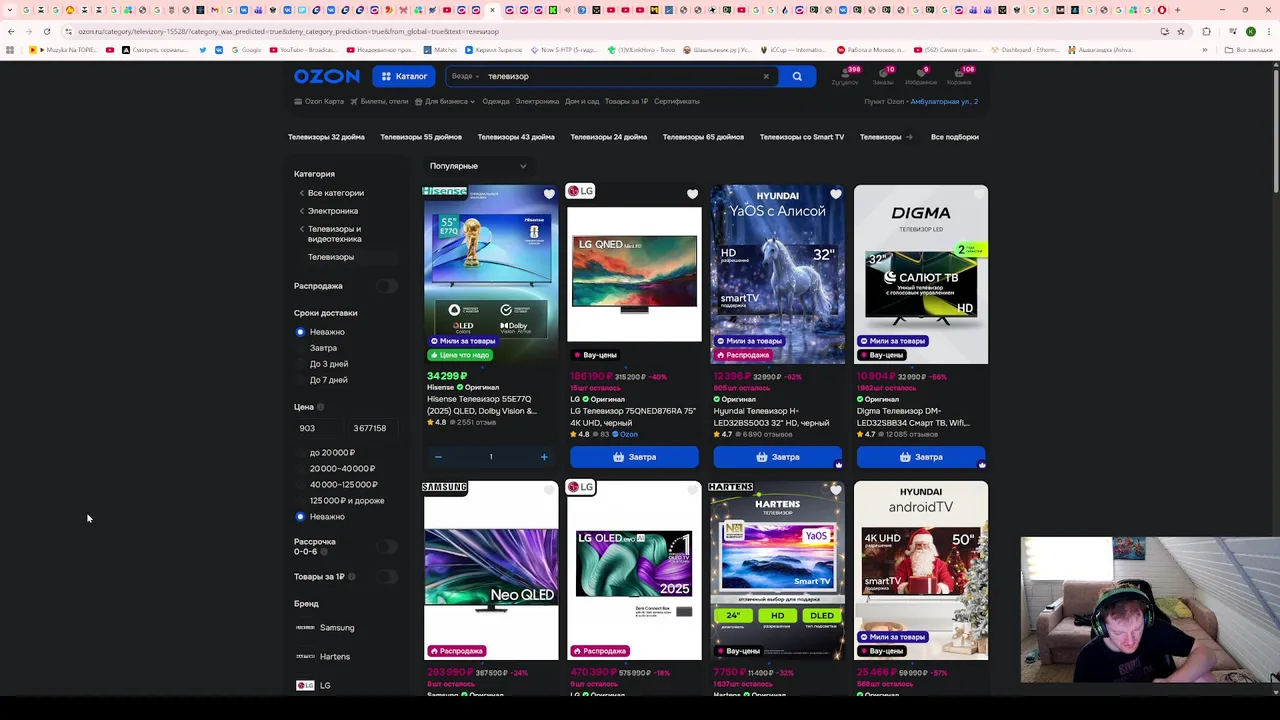Open the Амбулаторная ул., 2 pickup address
1280x720 pixels.
tap(944, 101)
